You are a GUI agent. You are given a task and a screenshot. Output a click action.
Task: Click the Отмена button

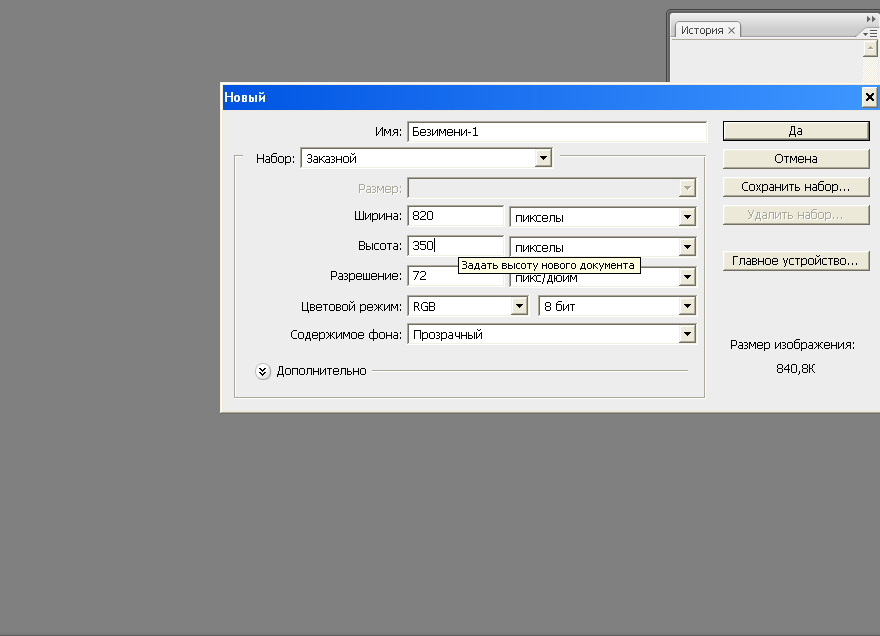coord(795,158)
